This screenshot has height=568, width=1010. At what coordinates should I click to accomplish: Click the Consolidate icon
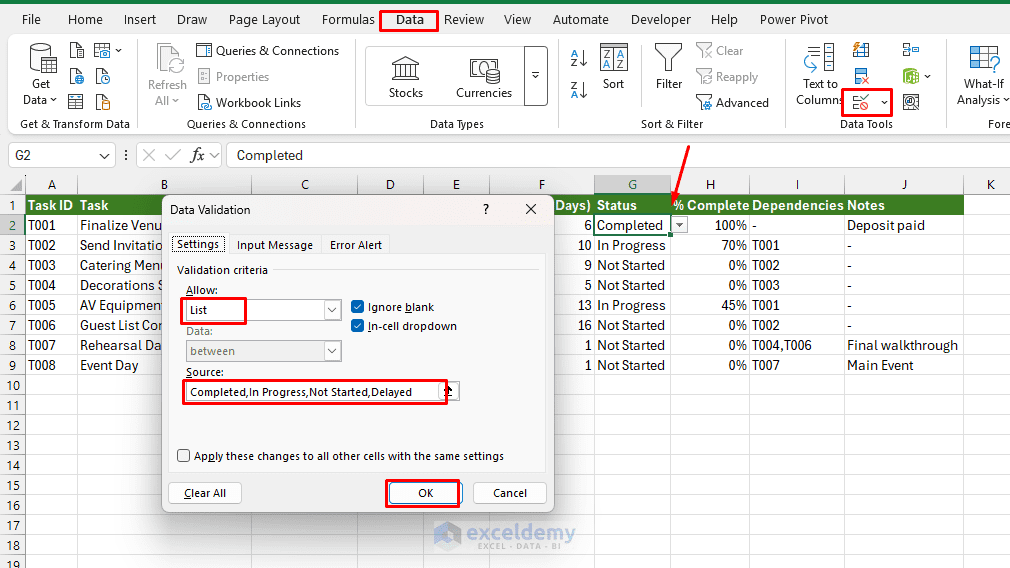911,50
